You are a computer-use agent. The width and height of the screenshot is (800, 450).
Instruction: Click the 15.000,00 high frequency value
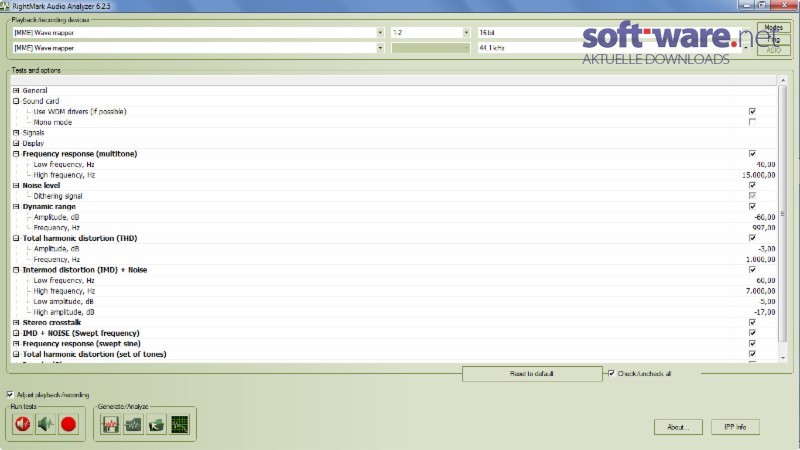pos(758,175)
